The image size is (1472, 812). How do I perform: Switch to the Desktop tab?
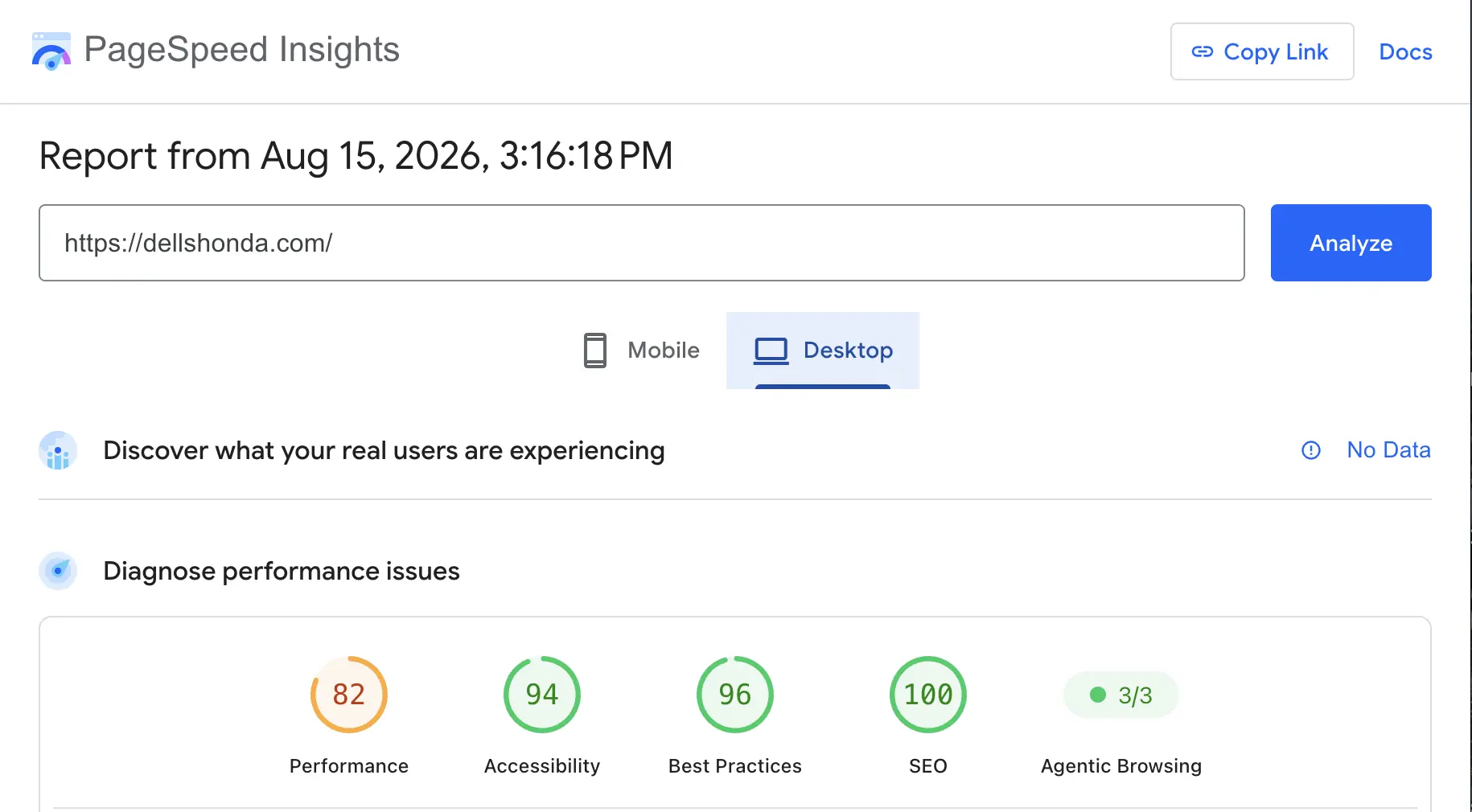pos(823,351)
